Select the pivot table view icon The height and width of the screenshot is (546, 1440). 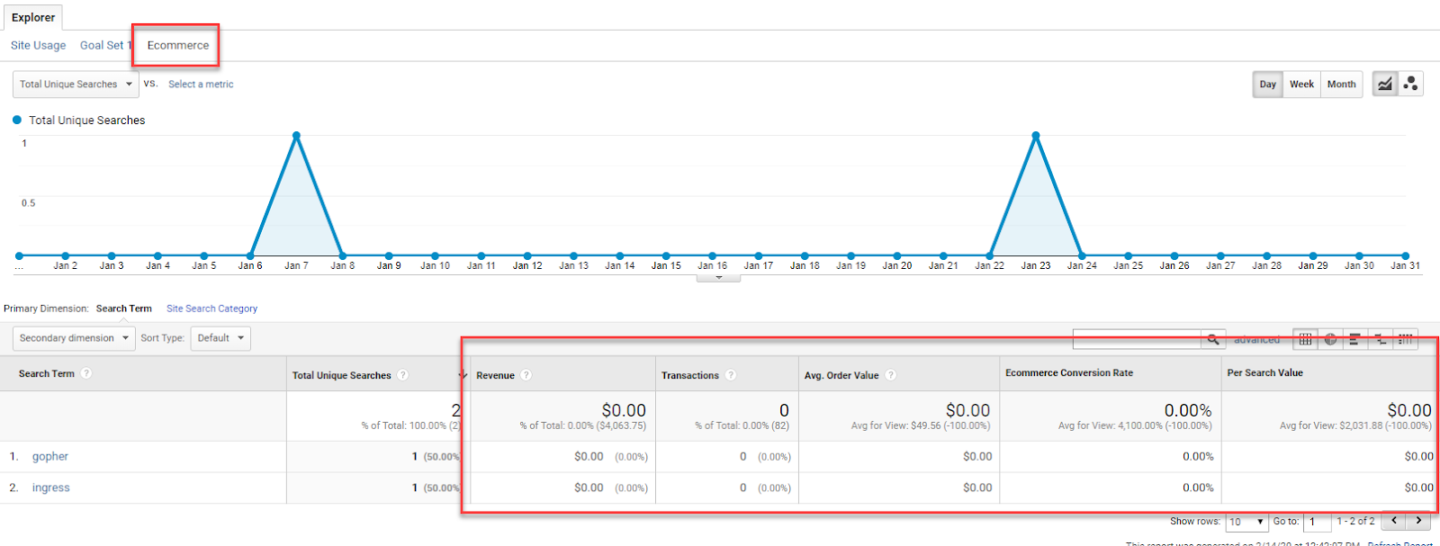[1406, 339]
